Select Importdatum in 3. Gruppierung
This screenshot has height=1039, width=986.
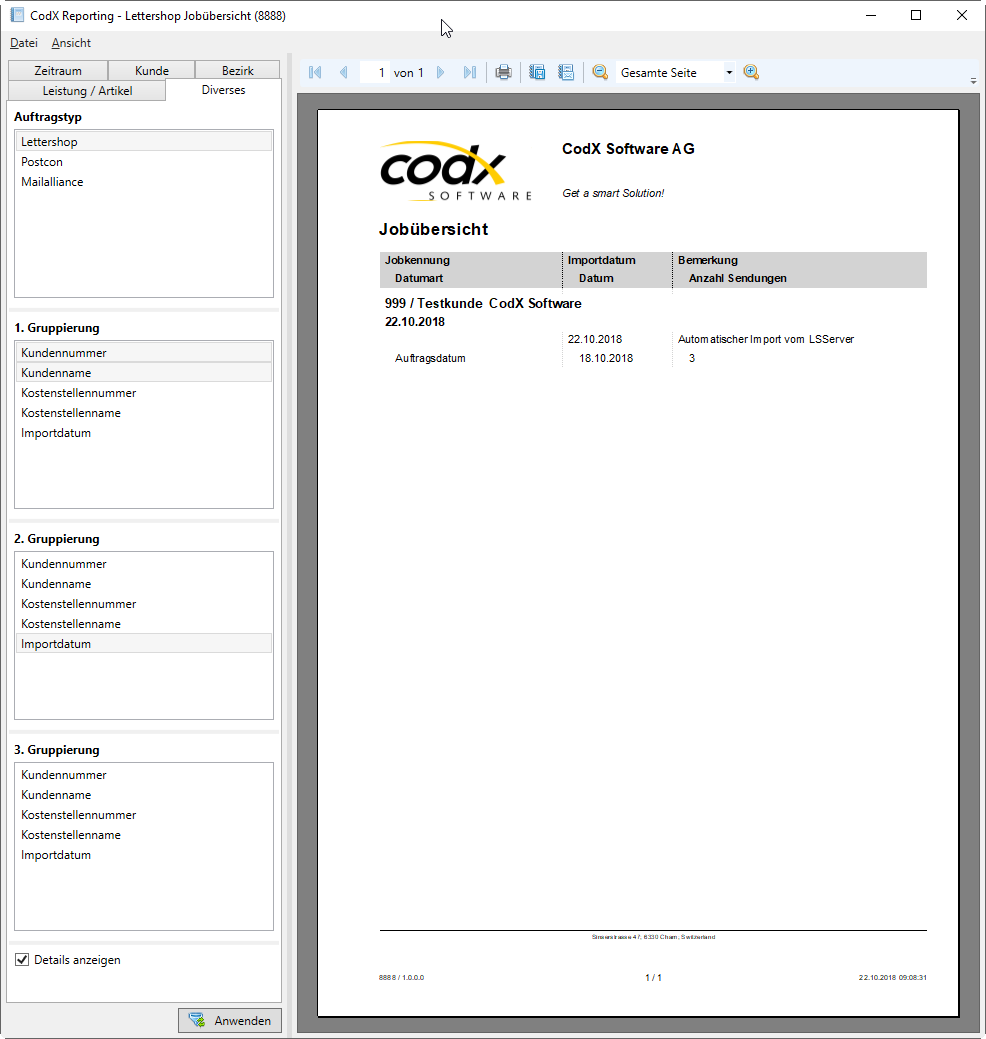[x=144, y=855]
